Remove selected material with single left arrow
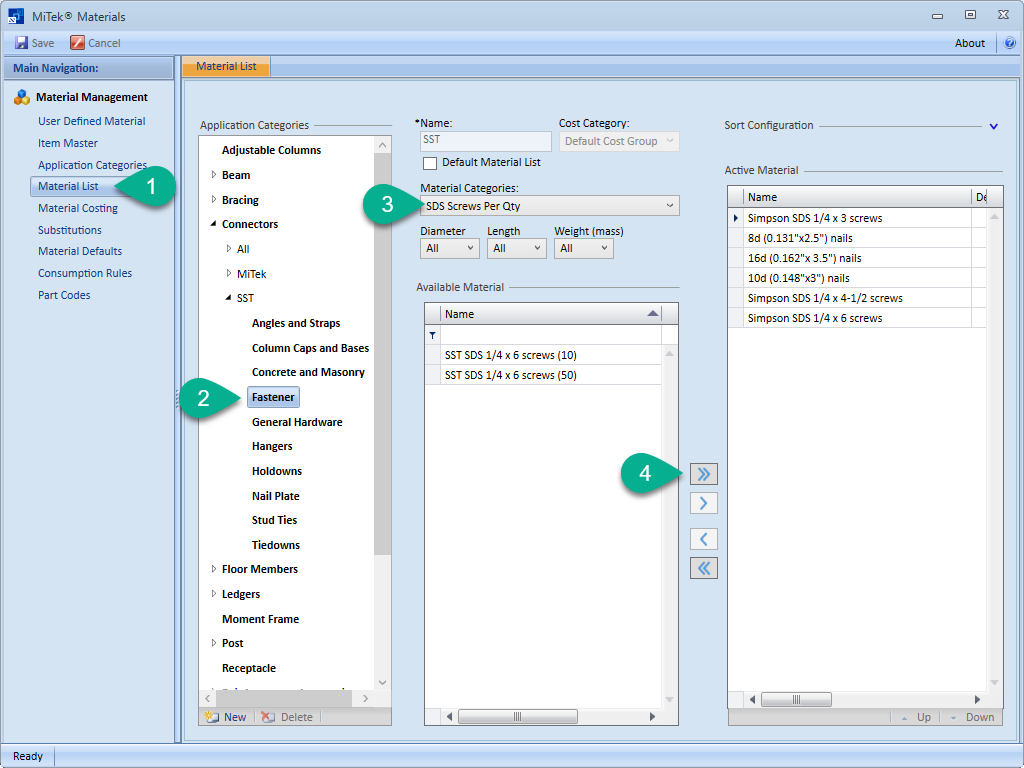Image resolution: width=1024 pixels, height=768 pixels. (703, 539)
